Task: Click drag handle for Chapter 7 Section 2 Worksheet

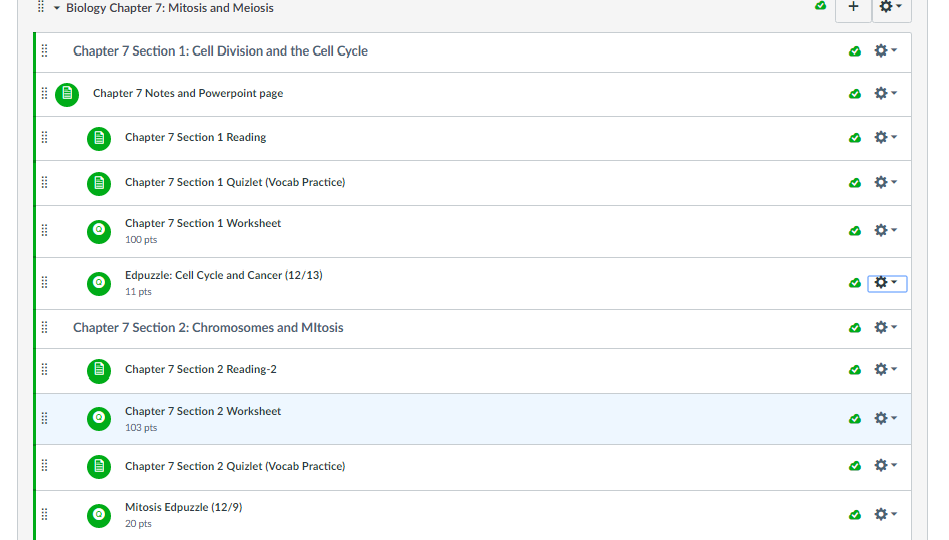Action: [44, 418]
